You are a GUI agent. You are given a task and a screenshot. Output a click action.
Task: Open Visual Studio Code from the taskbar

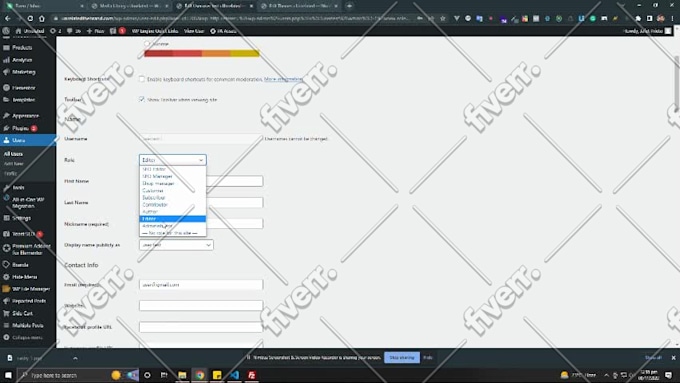[234, 375]
